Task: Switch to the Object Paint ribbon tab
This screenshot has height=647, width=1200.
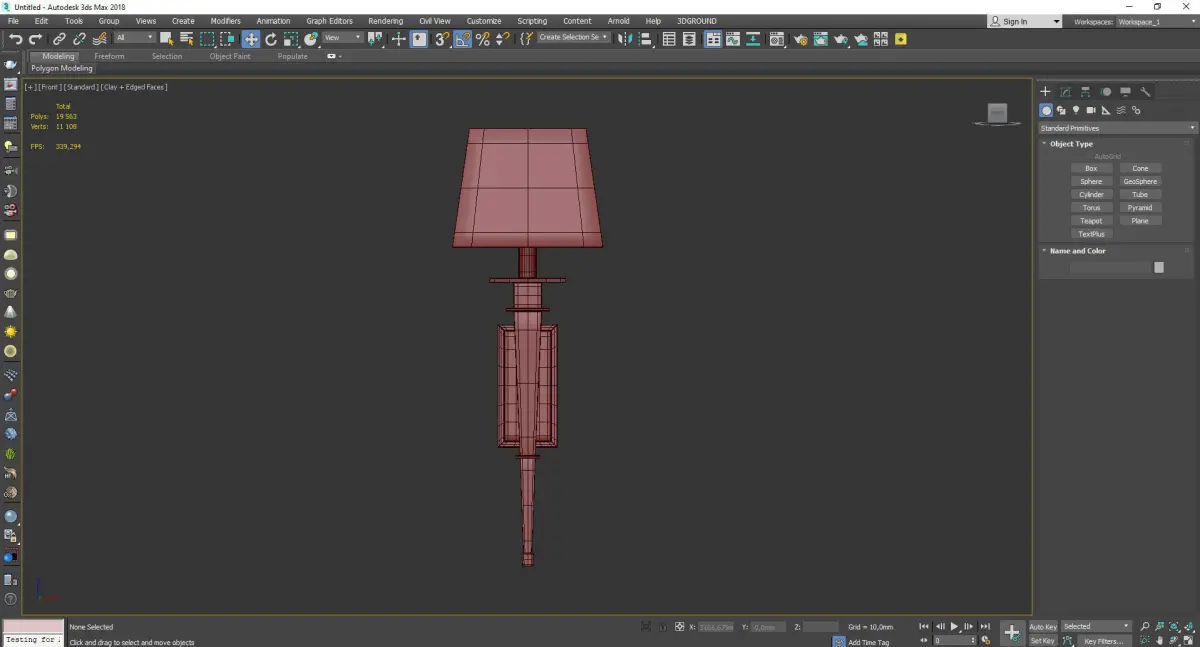Action: pyautogui.click(x=230, y=56)
